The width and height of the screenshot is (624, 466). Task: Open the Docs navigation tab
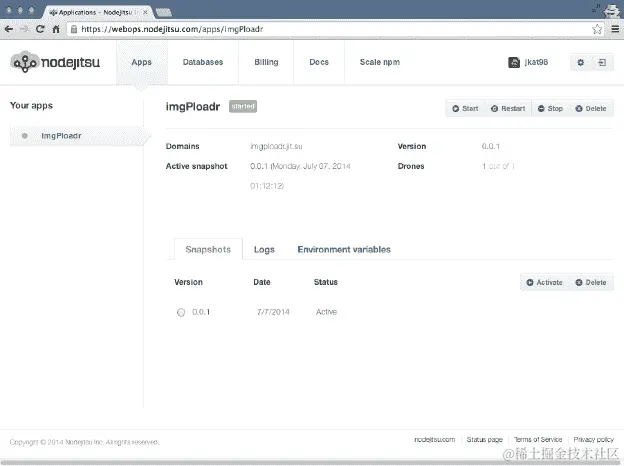pos(319,62)
